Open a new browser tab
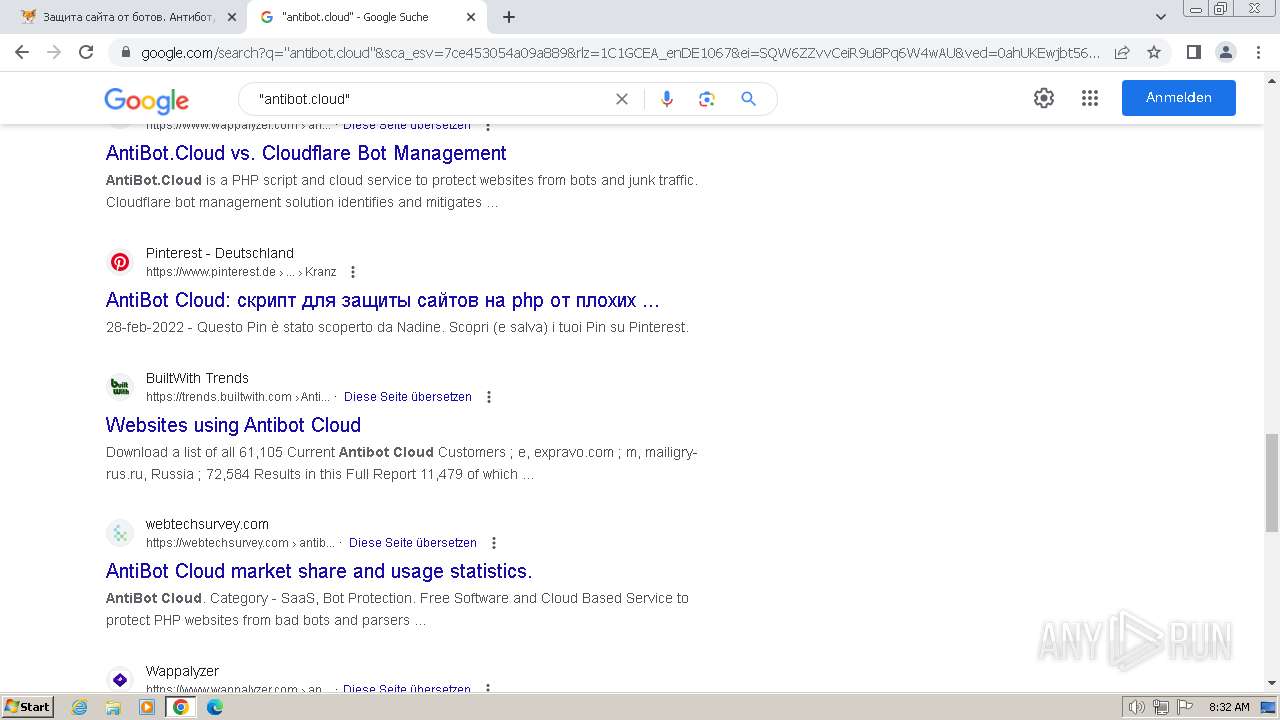This screenshot has width=1280, height=720. coord(509,17)
